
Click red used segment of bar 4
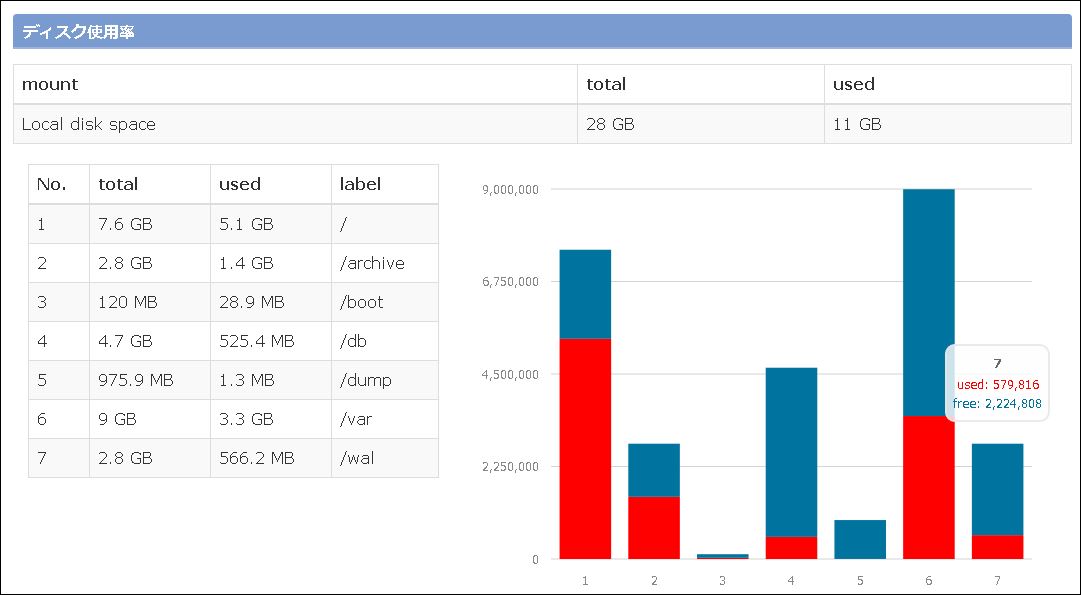point(791,548)
